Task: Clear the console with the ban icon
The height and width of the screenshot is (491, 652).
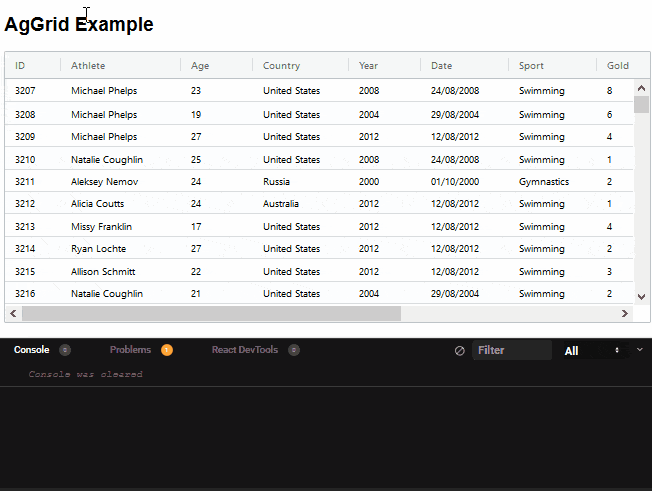Action: (x=459, y=350)
